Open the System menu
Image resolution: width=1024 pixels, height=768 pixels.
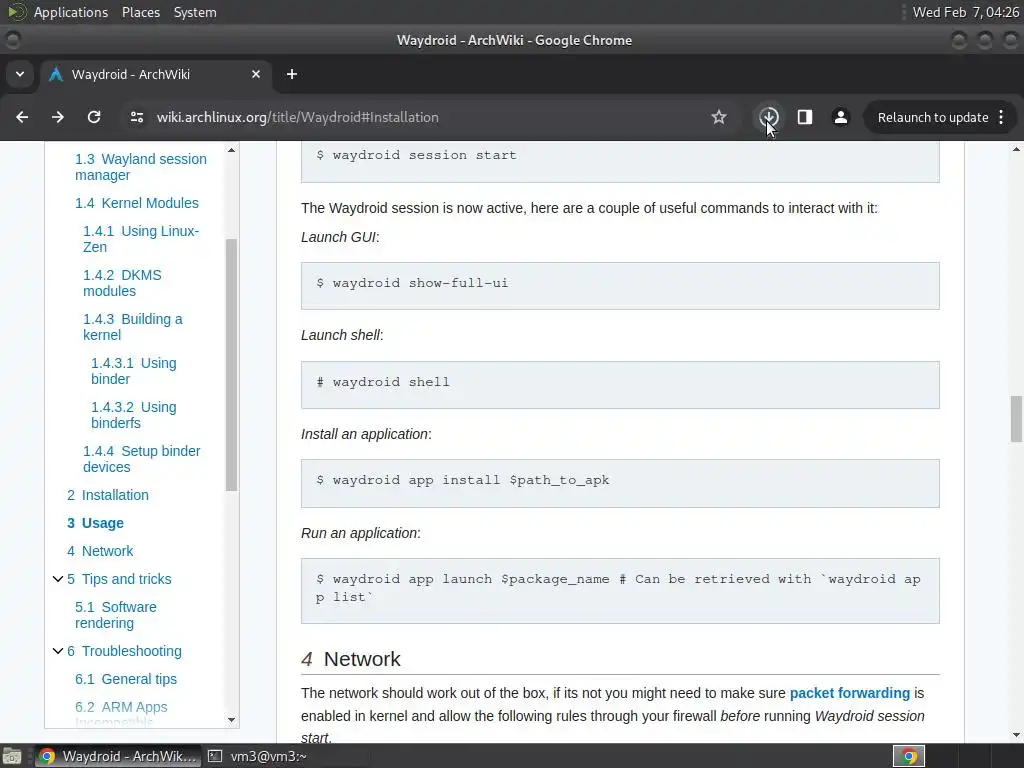pyautogui.click(x=195, y=12)
